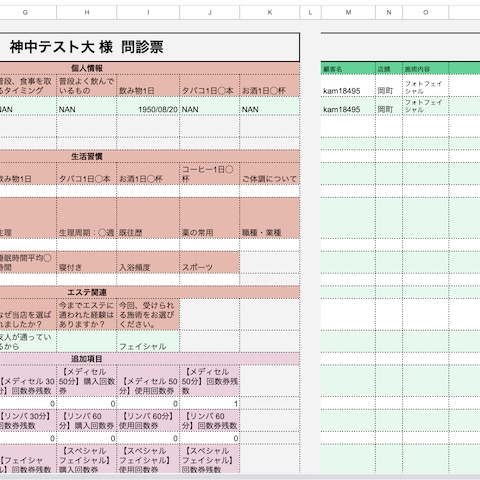The width and height of the screenshot is (480, 480).
Task: Select the エステ関連 section header cell
Action: point(150,292)
